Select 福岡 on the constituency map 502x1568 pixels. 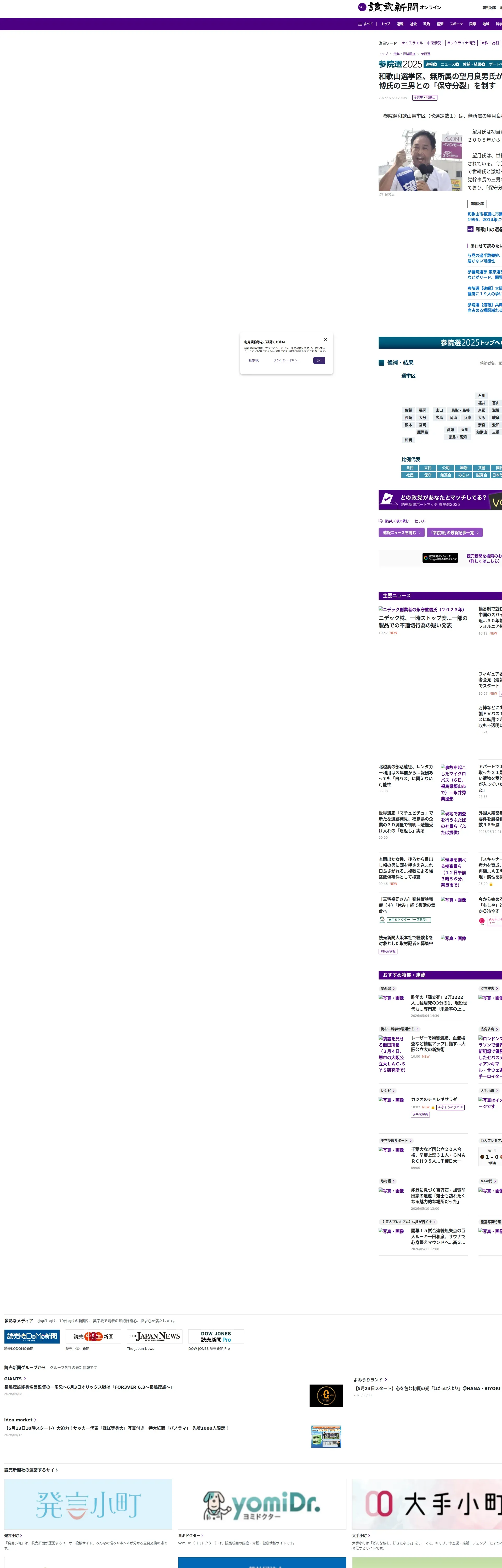click(x=422, y=410)
